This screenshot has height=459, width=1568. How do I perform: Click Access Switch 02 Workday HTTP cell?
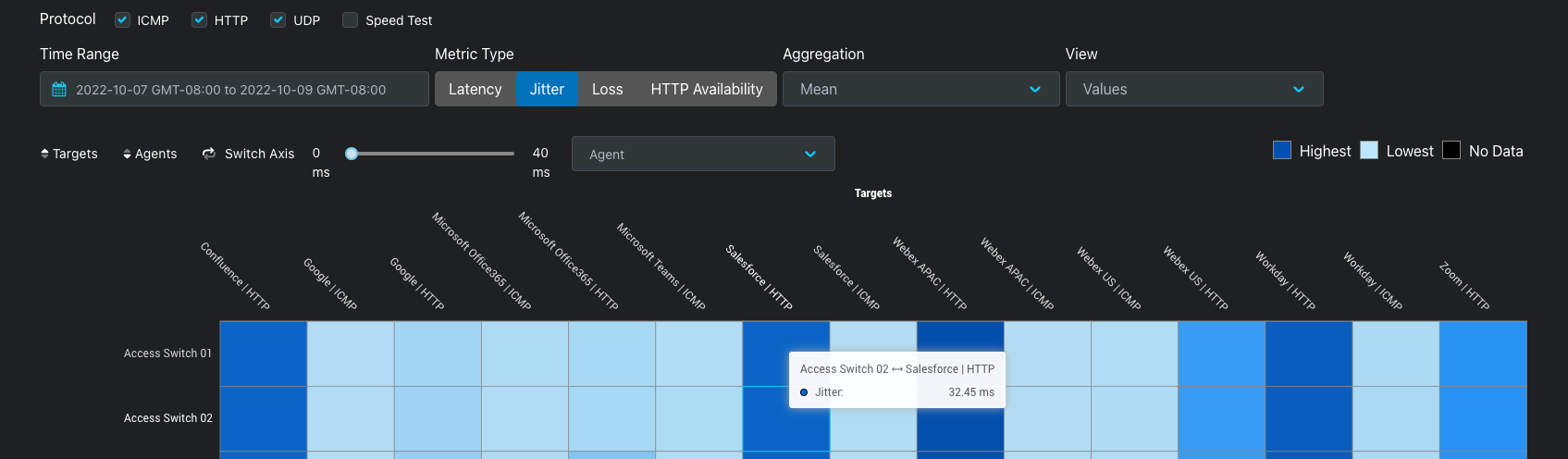[x=1309, y=418]
